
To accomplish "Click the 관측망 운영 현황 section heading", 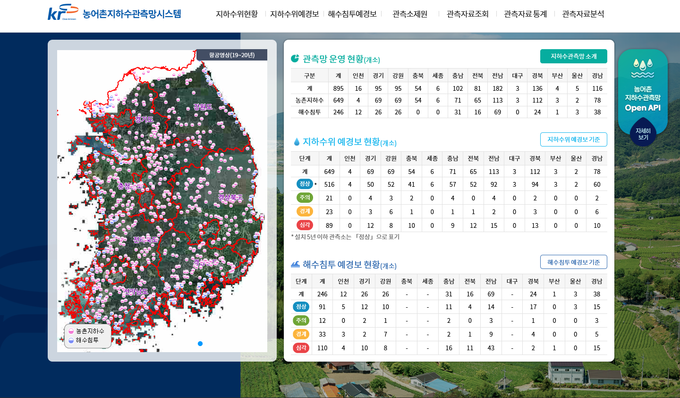I will [x=341, y=59].
